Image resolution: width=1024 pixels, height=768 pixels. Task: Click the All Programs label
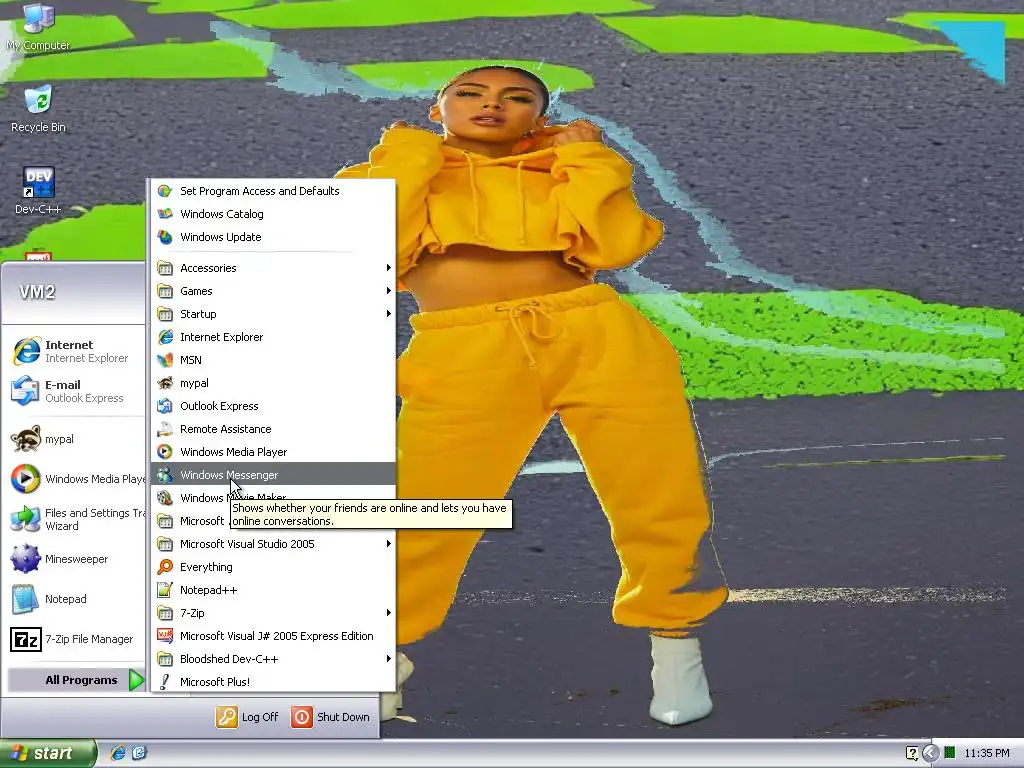(81, 680)
